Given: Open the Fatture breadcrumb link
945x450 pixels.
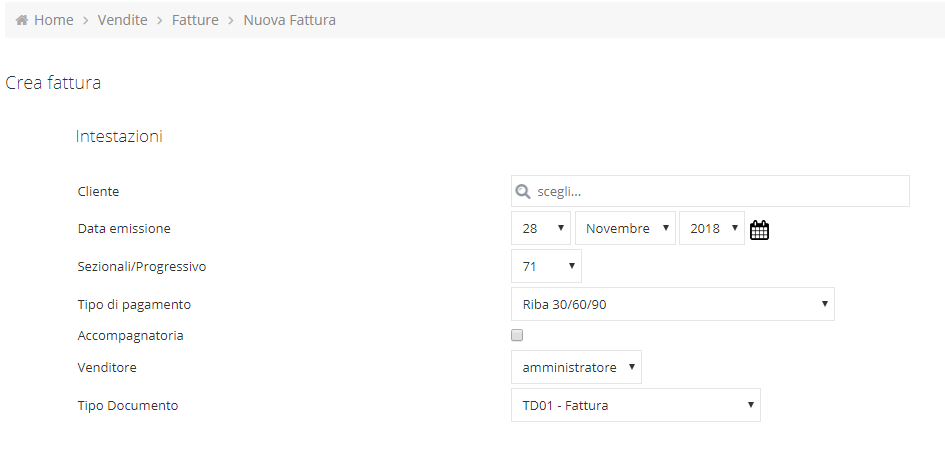Looking at the screenshot, I should pos(195,20).
